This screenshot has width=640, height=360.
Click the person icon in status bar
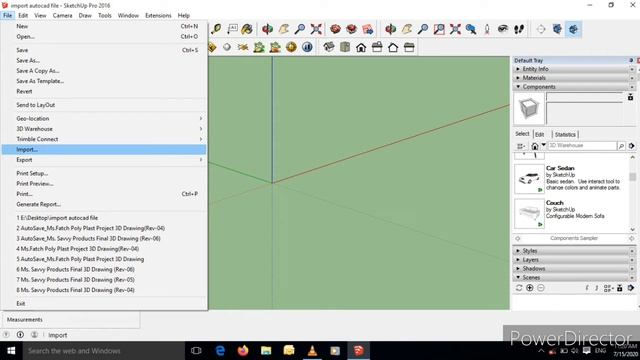[x=34, y=335]
